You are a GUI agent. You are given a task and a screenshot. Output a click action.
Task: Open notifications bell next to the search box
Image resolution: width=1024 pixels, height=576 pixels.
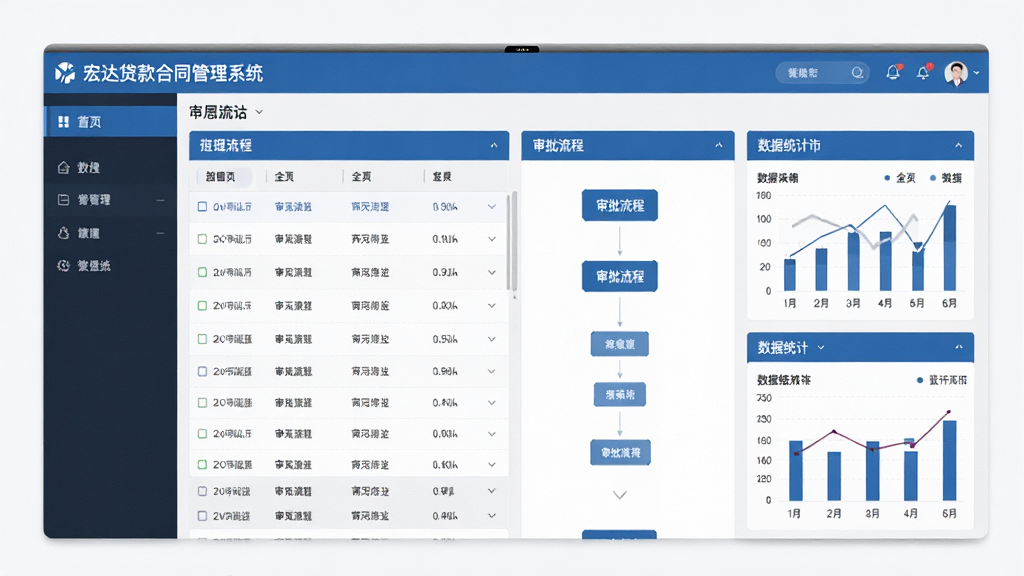893,72
